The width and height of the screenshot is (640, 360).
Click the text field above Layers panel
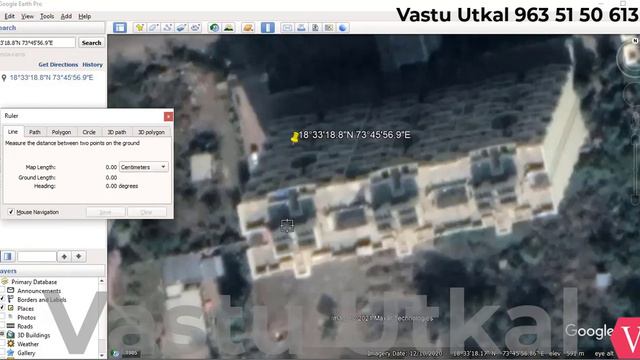pyautogui.click(x=37, y=256)
